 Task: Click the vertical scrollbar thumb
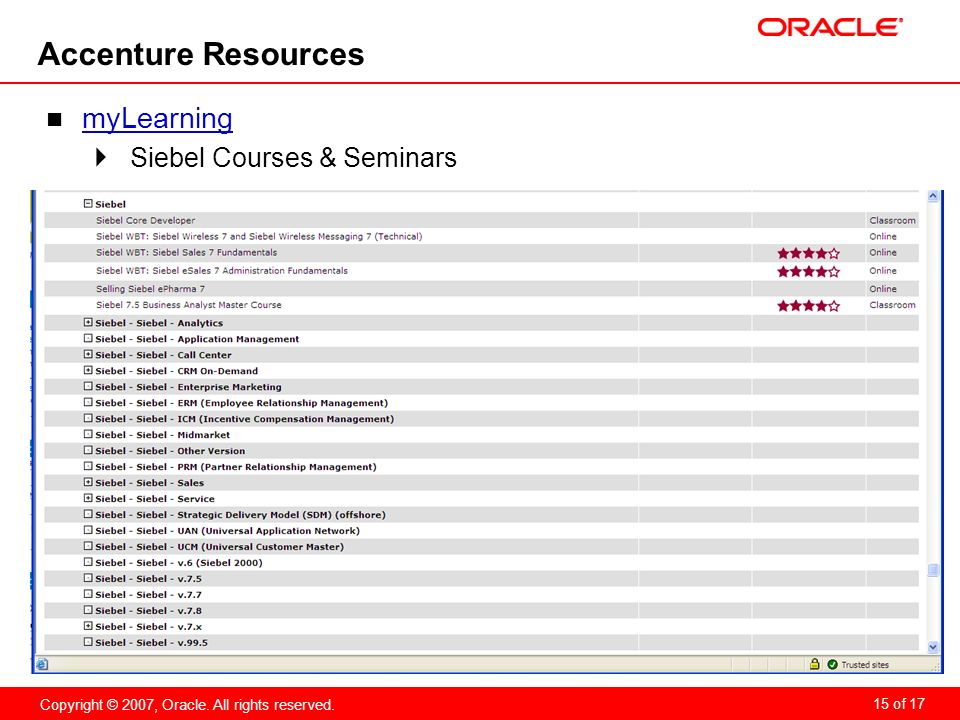pyautogui.click(x=933, y=570)
